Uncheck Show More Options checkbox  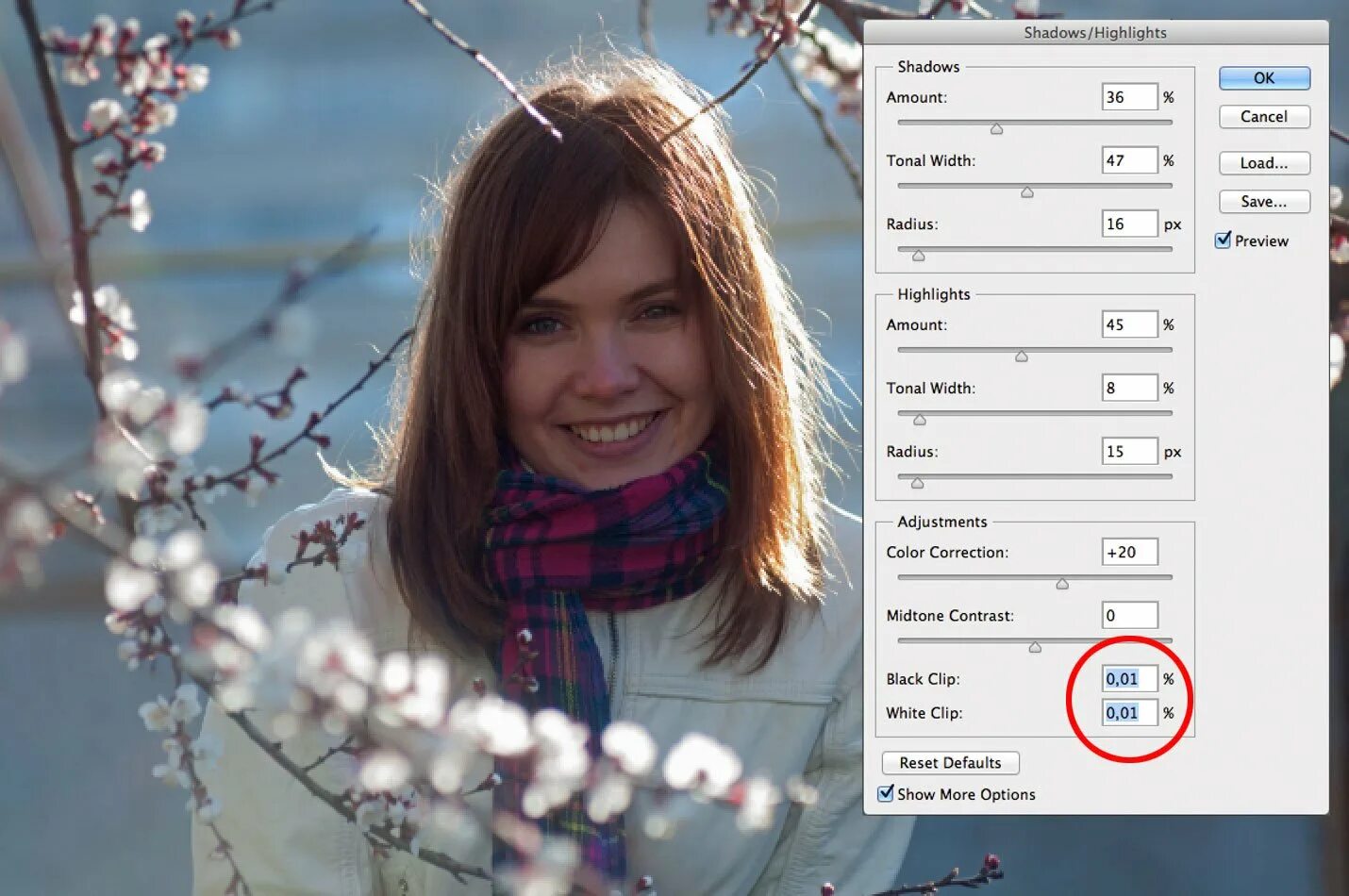click(x=886, y=794)
